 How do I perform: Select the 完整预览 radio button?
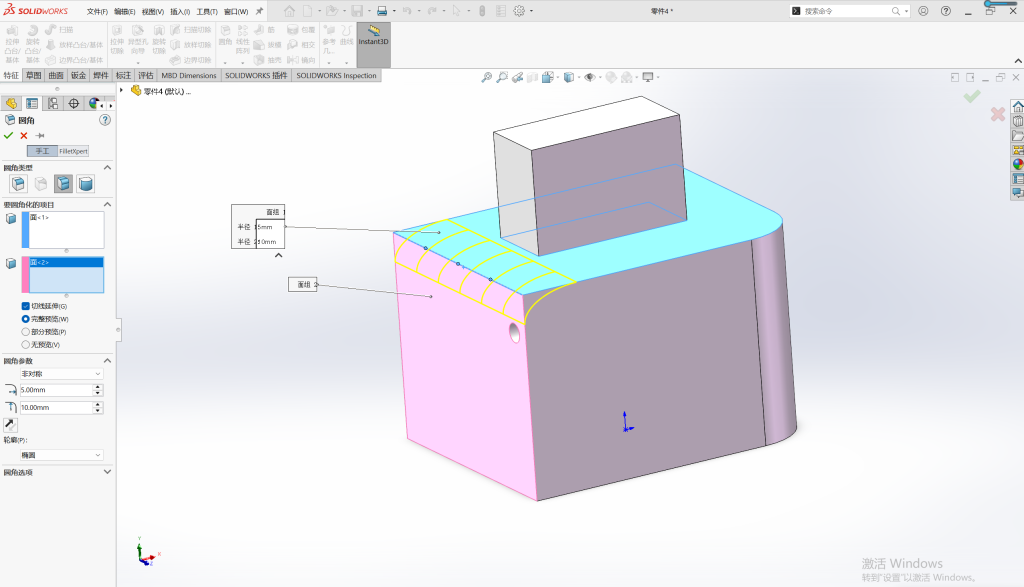coord(25,319)
